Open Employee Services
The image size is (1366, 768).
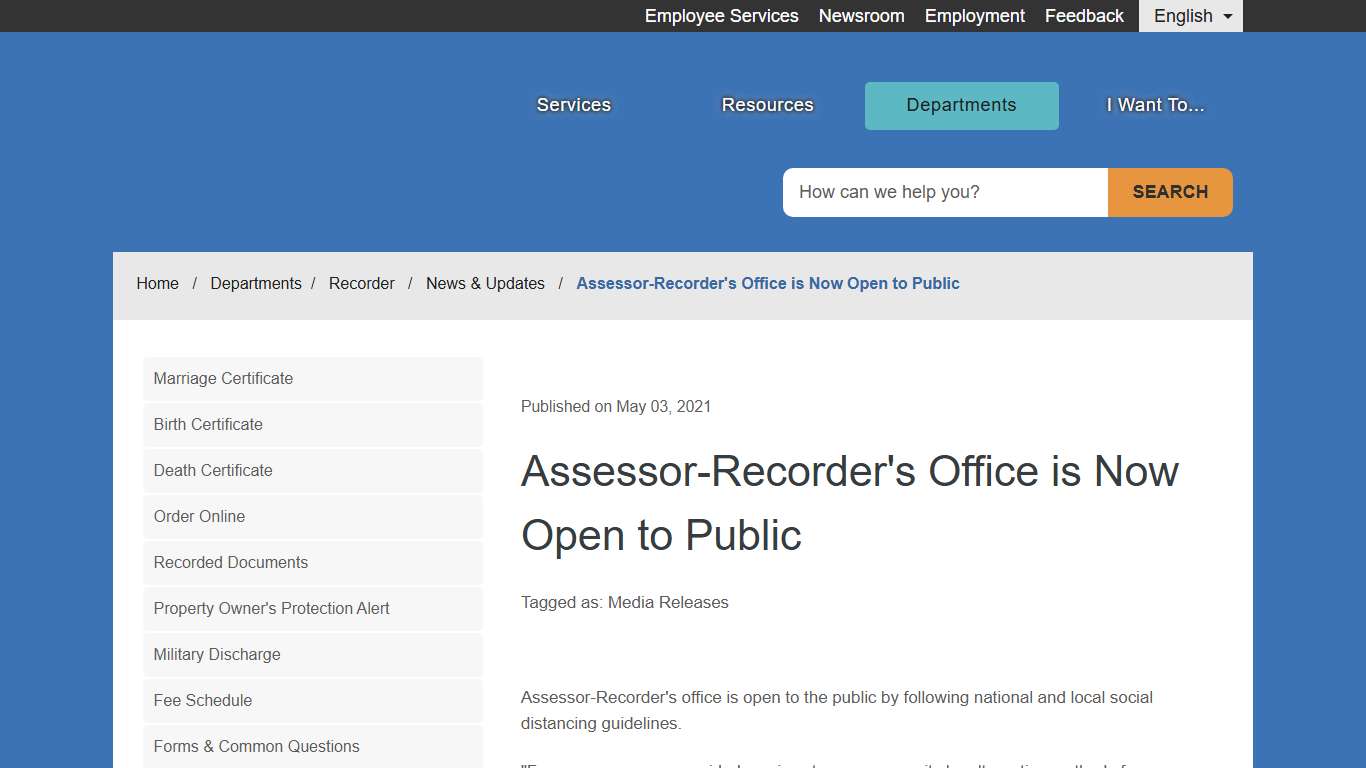point(721,15)
